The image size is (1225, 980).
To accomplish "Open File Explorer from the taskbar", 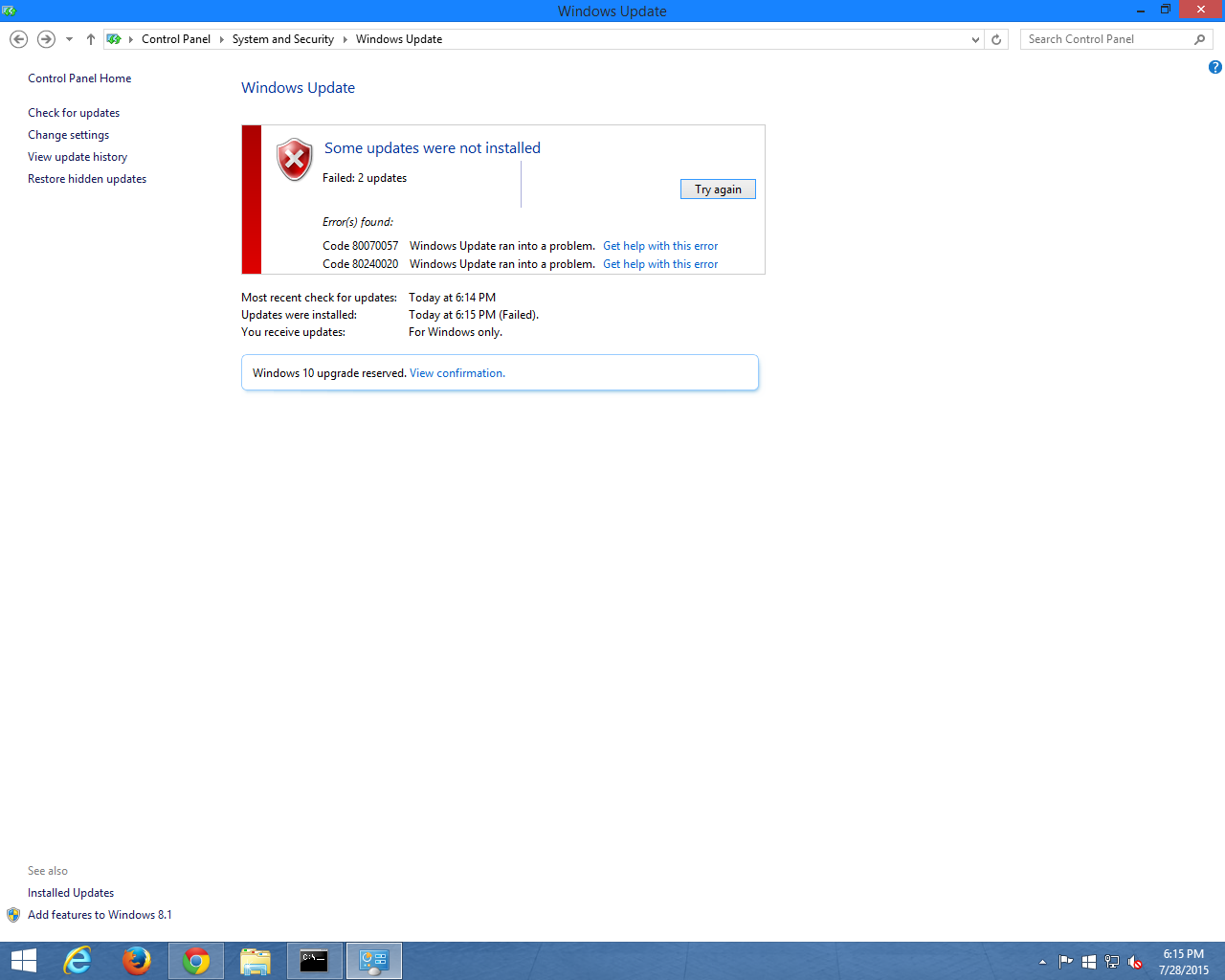I will coord(256,961).
